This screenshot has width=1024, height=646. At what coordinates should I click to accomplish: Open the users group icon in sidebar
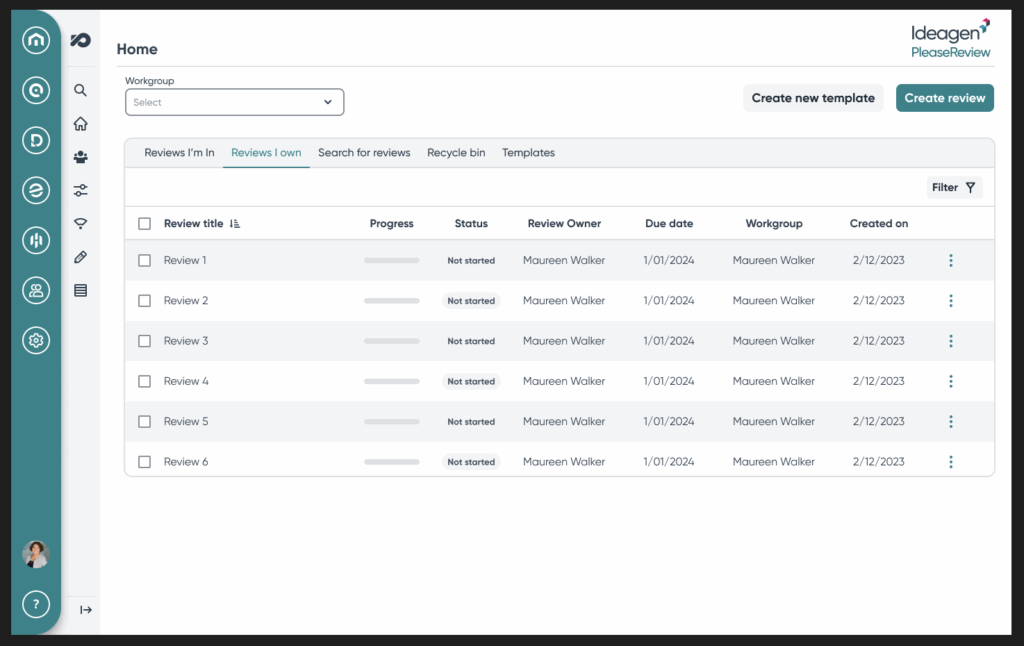tap(81, 157)
